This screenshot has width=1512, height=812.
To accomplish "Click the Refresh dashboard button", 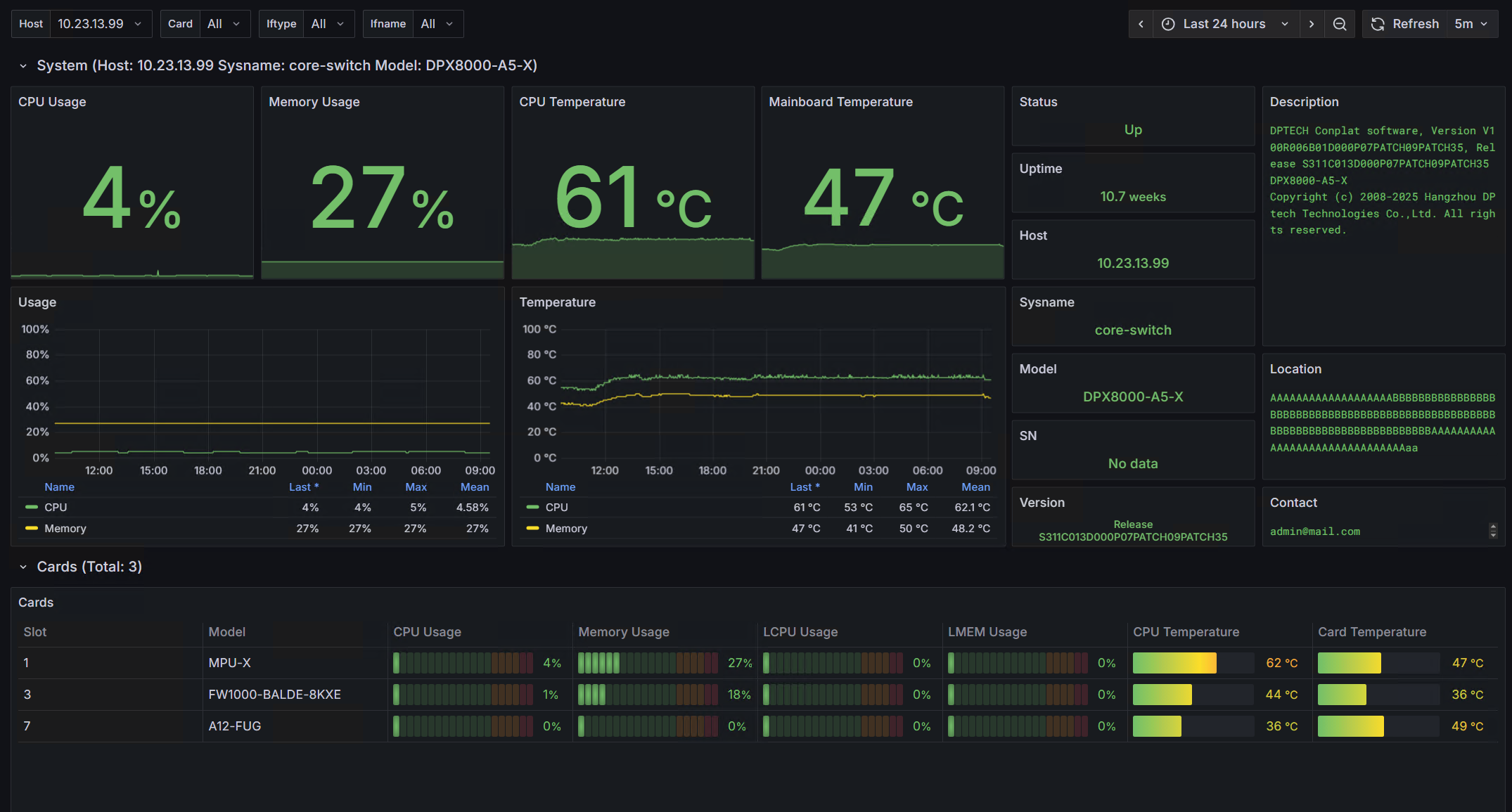I will point(1405,24).
